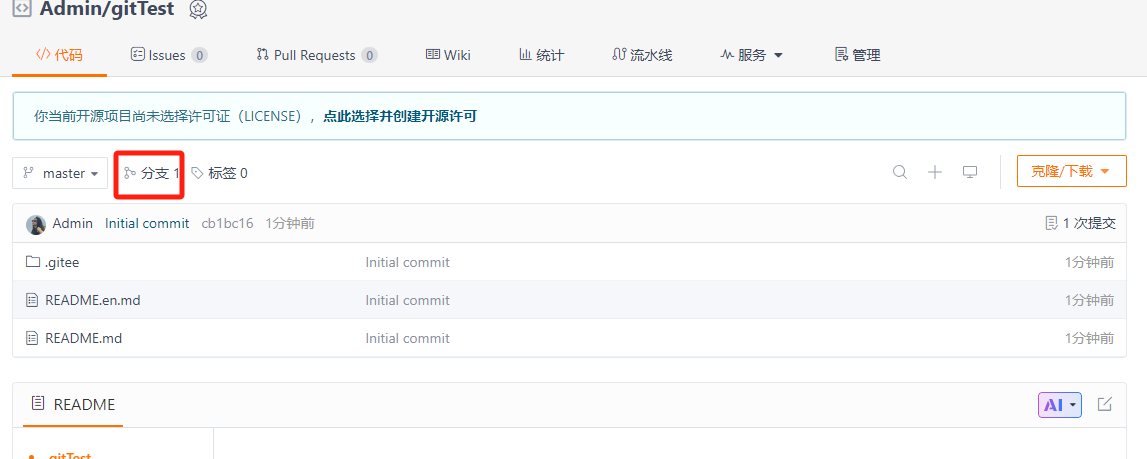
Task: Click the Issues count badge 0
Action: (200, 55)
